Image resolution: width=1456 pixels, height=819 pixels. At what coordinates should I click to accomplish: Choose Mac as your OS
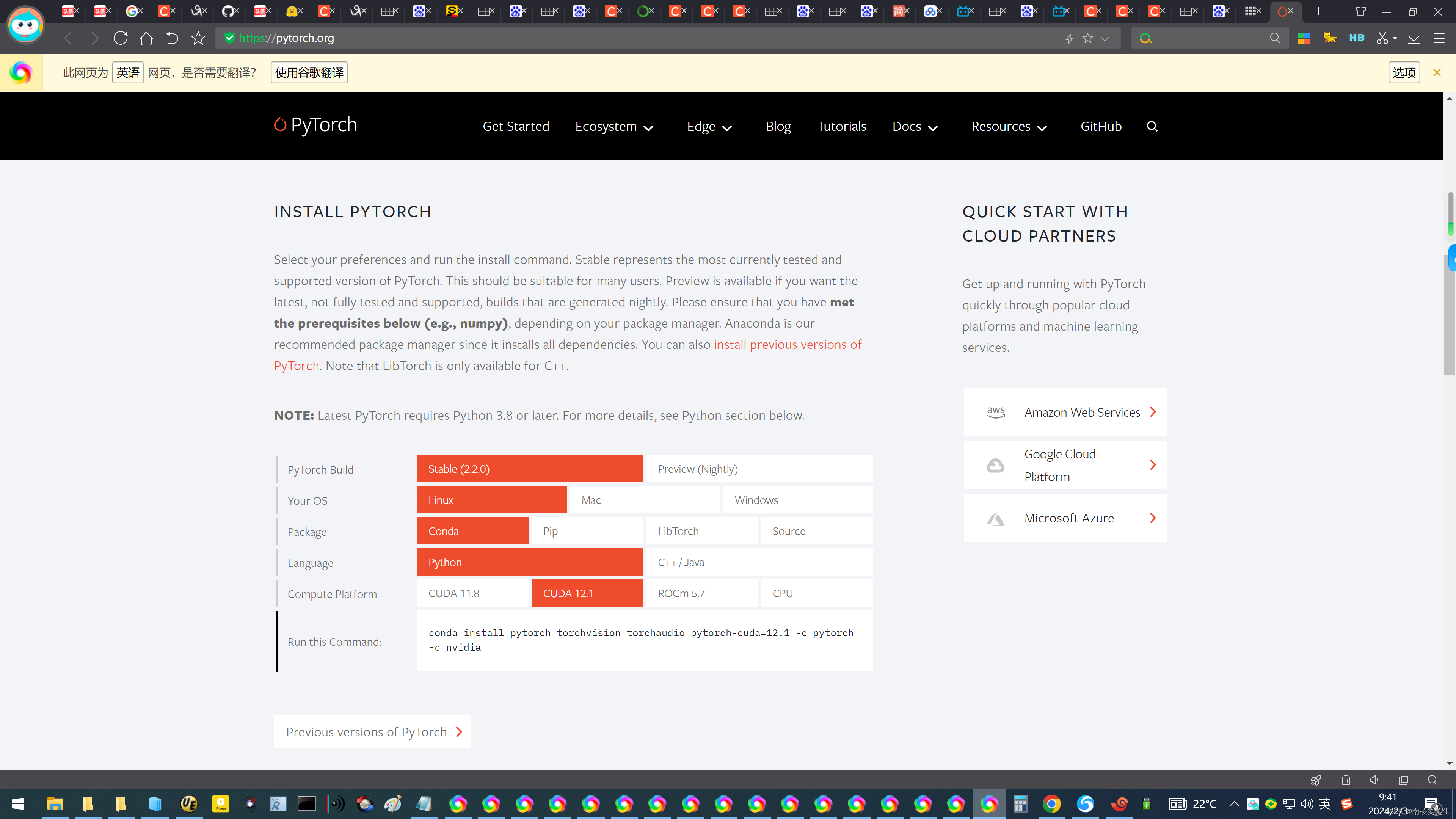pyautogui.click(x=645, y=500)
